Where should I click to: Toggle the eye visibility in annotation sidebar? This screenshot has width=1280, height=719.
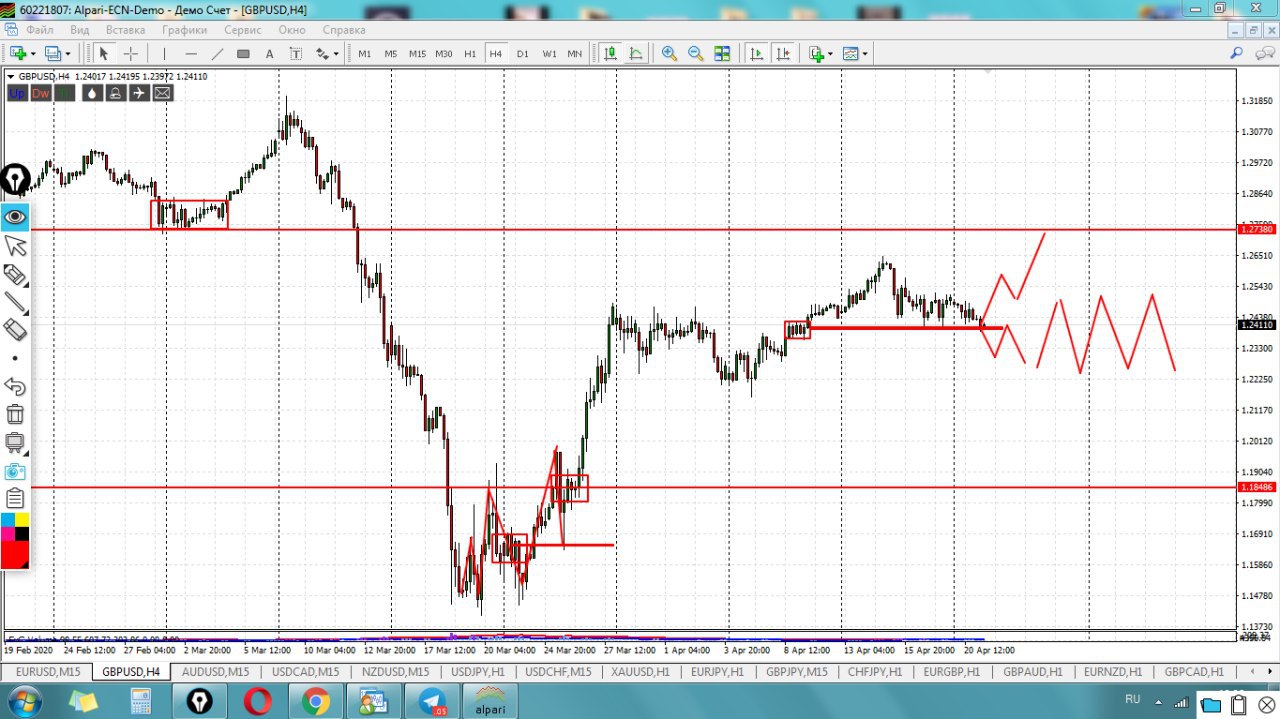pyautogui.click(x=15, y=216)
